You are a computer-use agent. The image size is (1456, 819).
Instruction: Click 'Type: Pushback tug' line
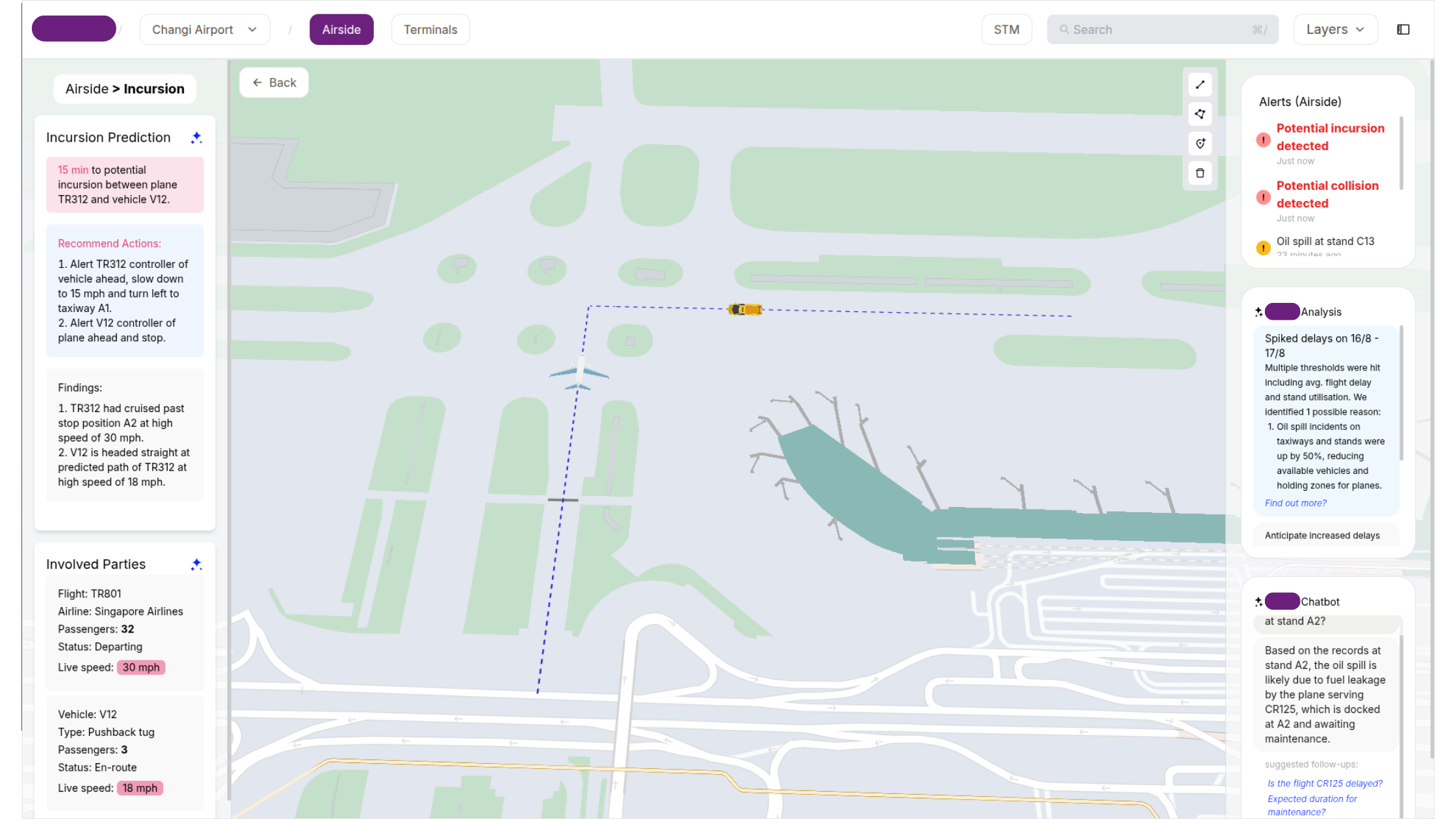(x=106, y=732)
